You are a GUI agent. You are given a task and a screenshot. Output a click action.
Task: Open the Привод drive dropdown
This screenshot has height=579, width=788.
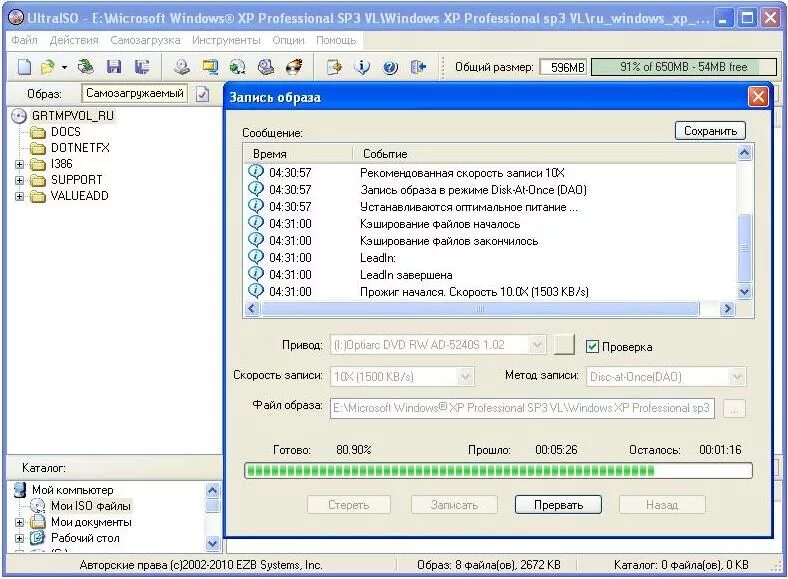tap(537, 345)
